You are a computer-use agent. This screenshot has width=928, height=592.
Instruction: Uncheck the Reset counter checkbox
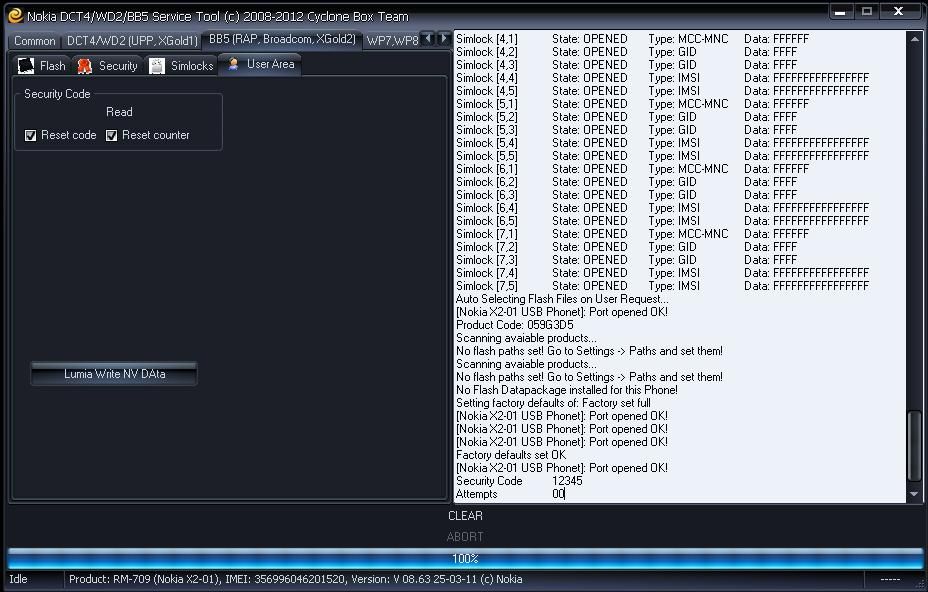point(112,135)
